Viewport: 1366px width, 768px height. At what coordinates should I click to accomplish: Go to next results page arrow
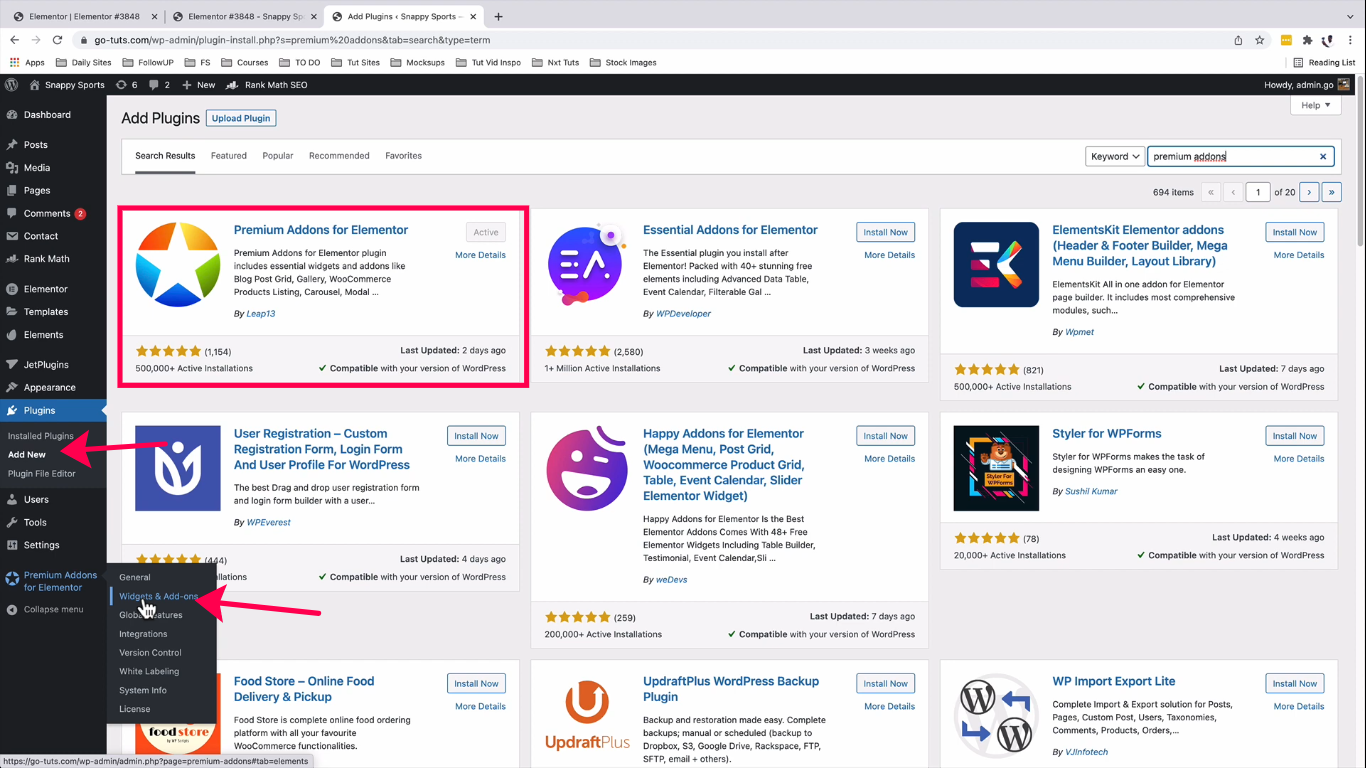point(1310,192)
